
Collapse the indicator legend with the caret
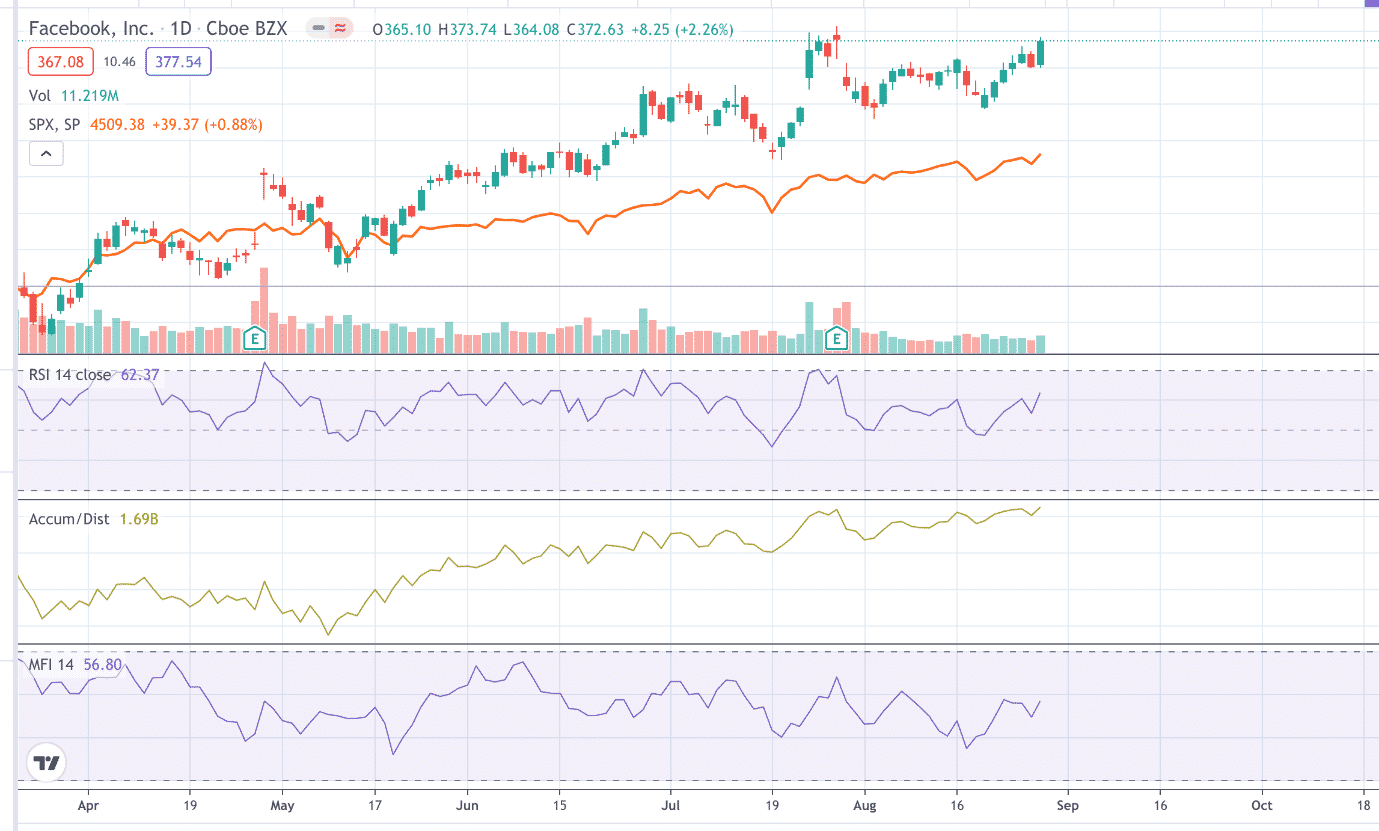47,154
